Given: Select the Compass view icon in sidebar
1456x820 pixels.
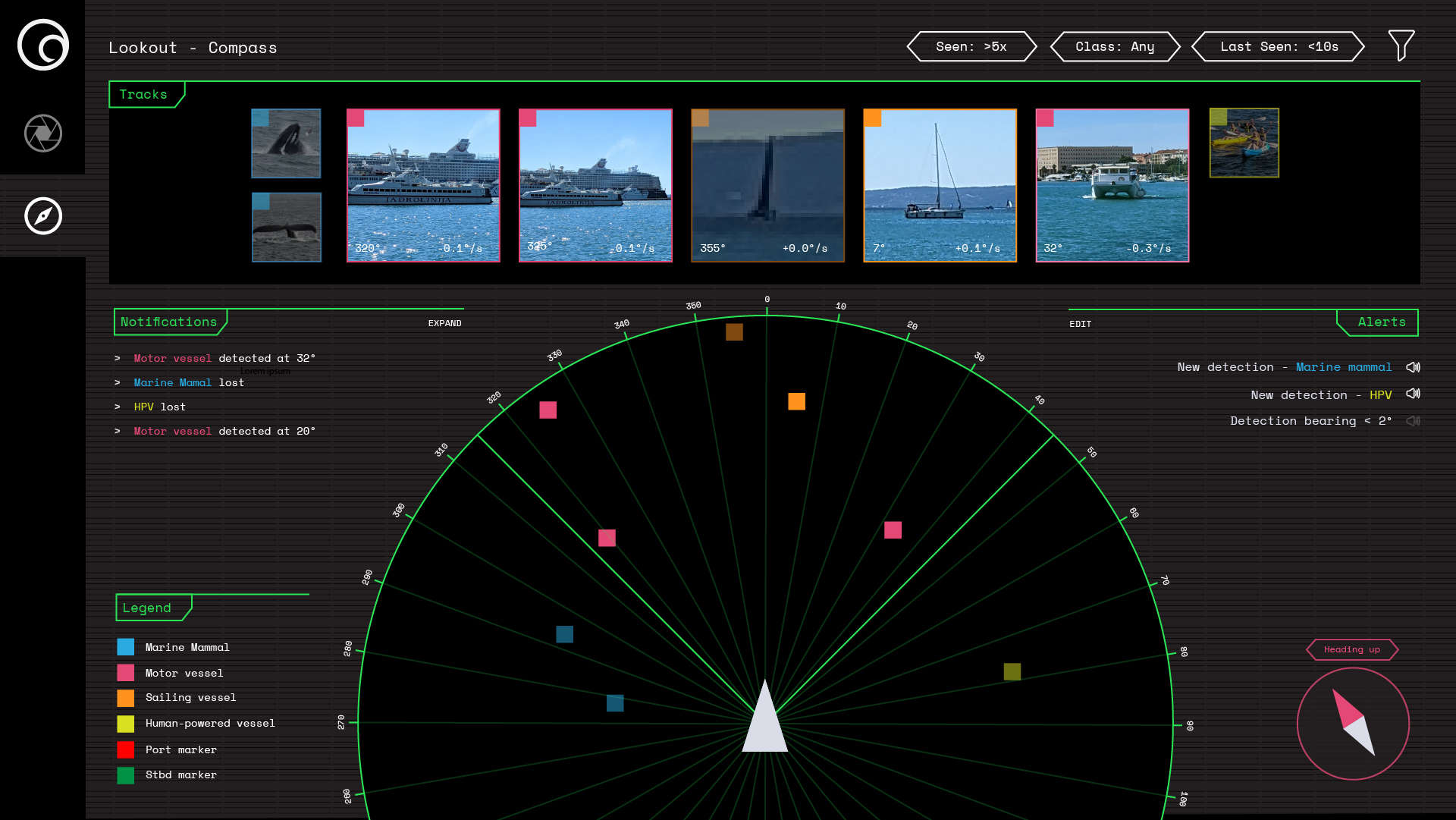Looking at the screenshot, I should coord(43,216).
